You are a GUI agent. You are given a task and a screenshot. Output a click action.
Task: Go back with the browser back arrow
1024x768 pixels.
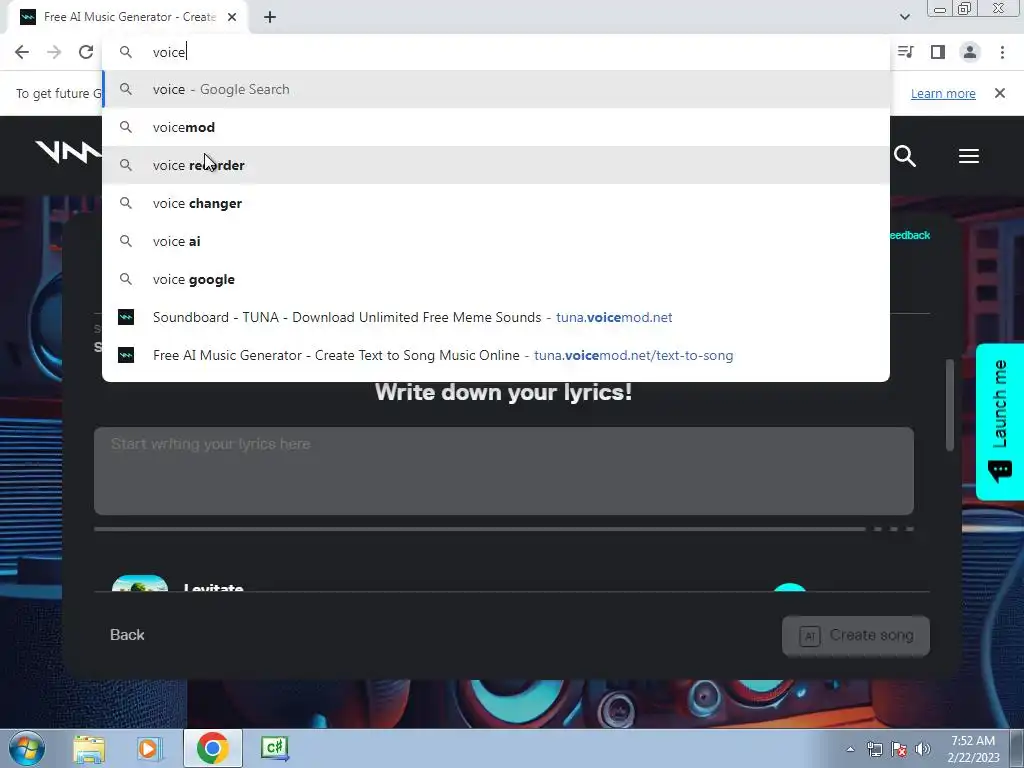(x=22, y=52)
